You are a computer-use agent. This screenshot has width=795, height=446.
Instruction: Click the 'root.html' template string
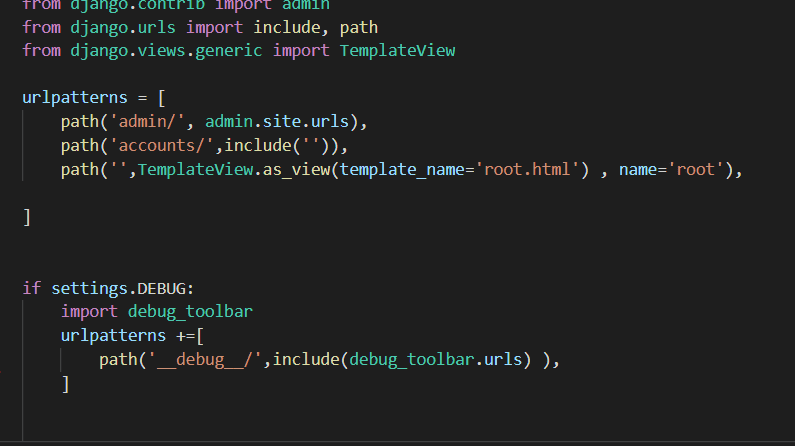coord(527,170)
